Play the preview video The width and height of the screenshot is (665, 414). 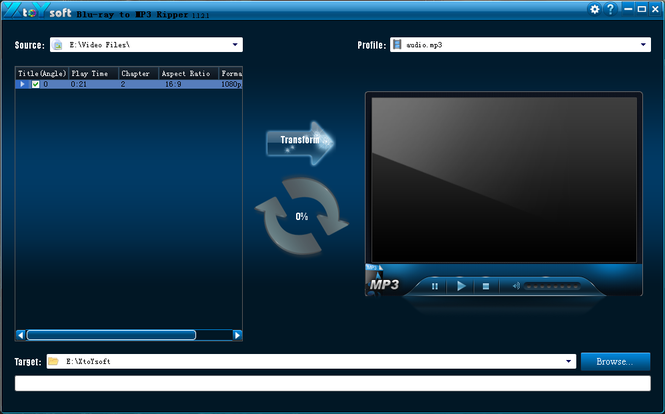click(x=461, y=286)
